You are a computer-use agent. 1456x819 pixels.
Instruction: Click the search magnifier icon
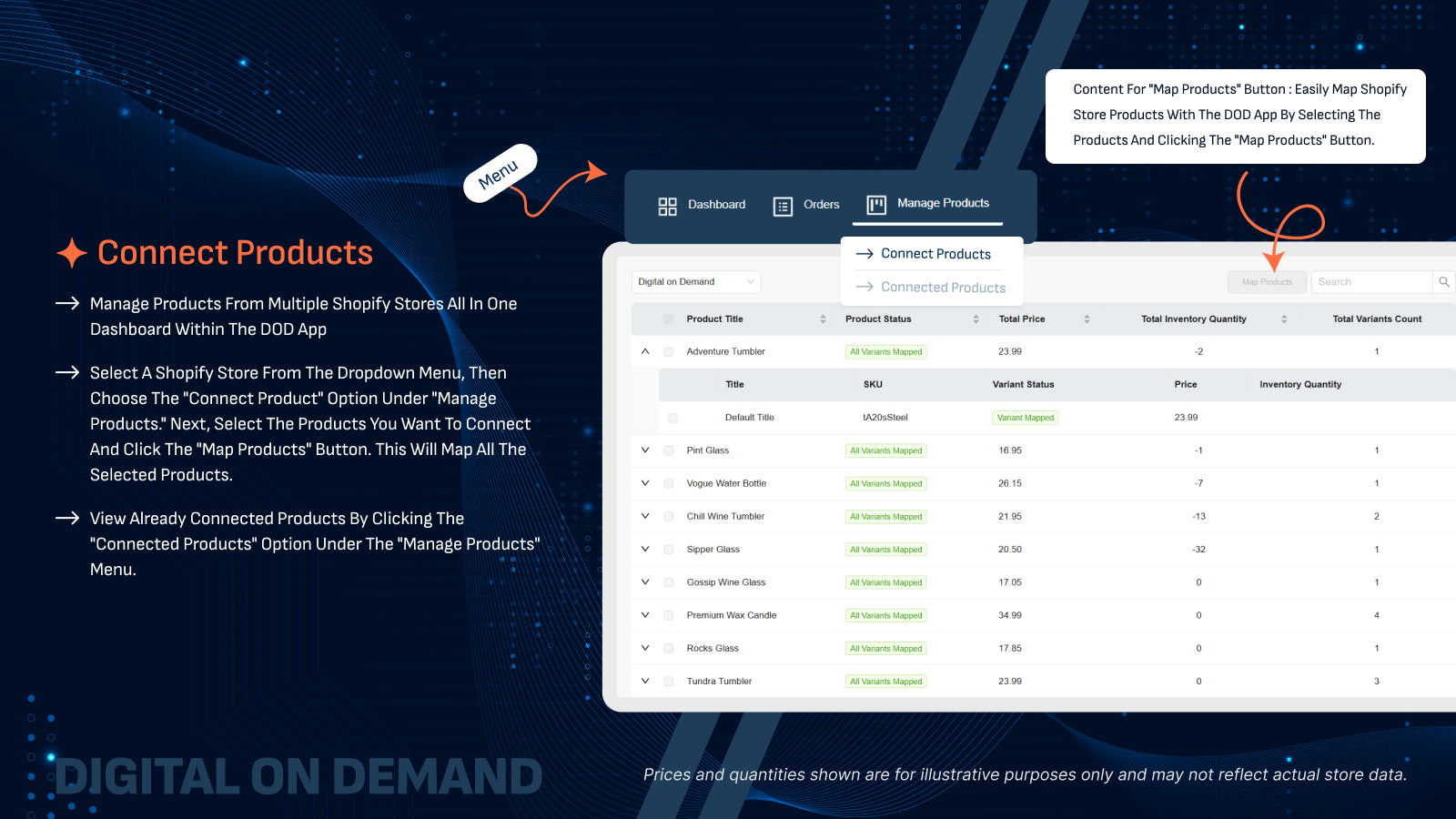coord(1443,282)
